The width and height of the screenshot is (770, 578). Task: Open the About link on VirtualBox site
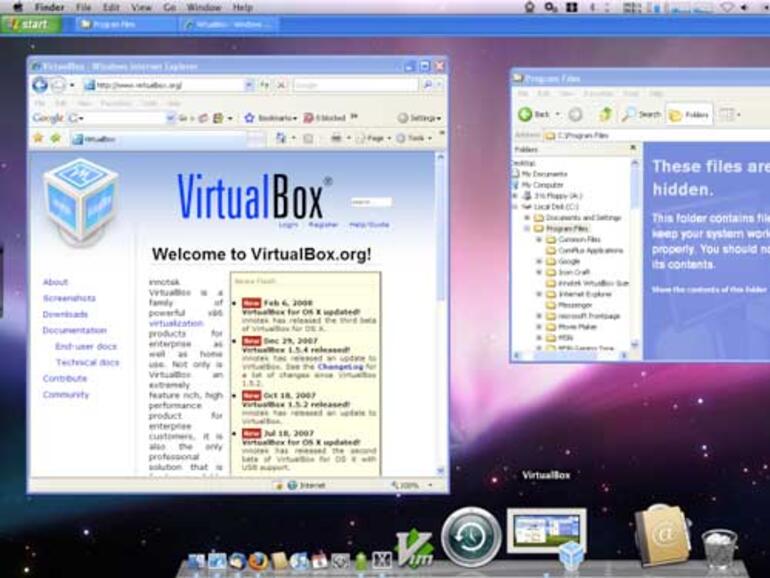[55, 282]
